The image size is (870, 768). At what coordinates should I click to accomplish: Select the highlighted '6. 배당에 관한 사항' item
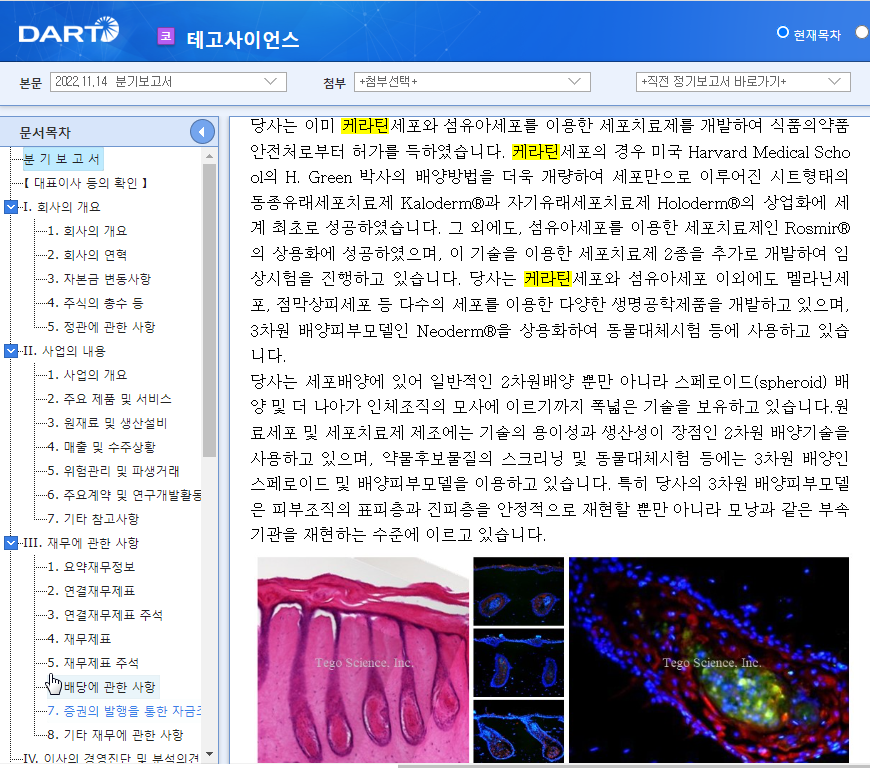108,687
